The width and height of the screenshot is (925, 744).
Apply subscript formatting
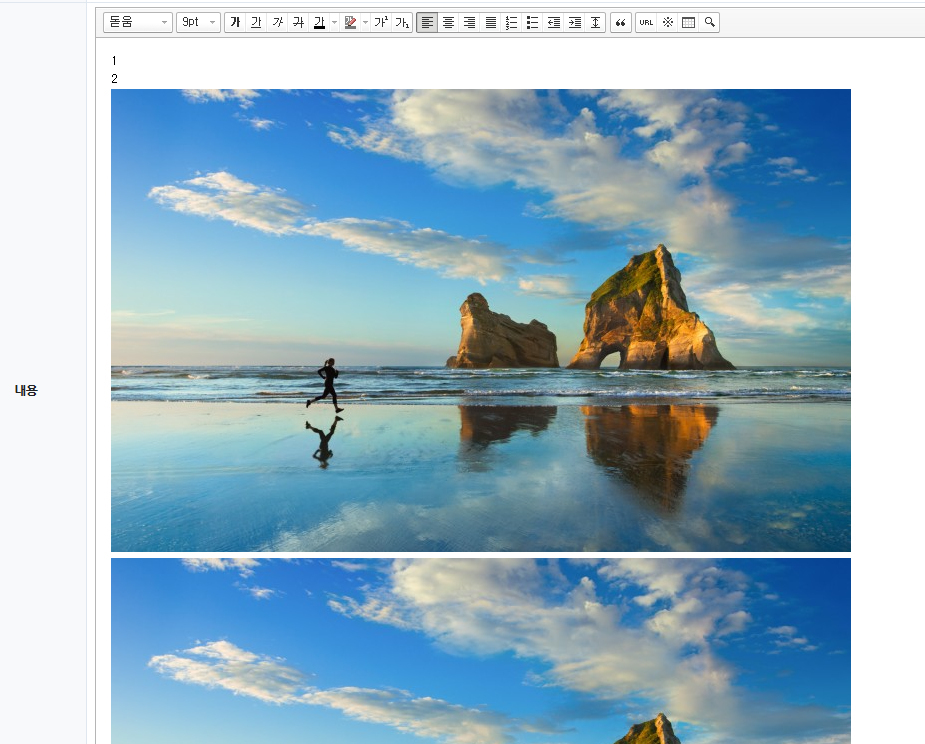point(402,22)
